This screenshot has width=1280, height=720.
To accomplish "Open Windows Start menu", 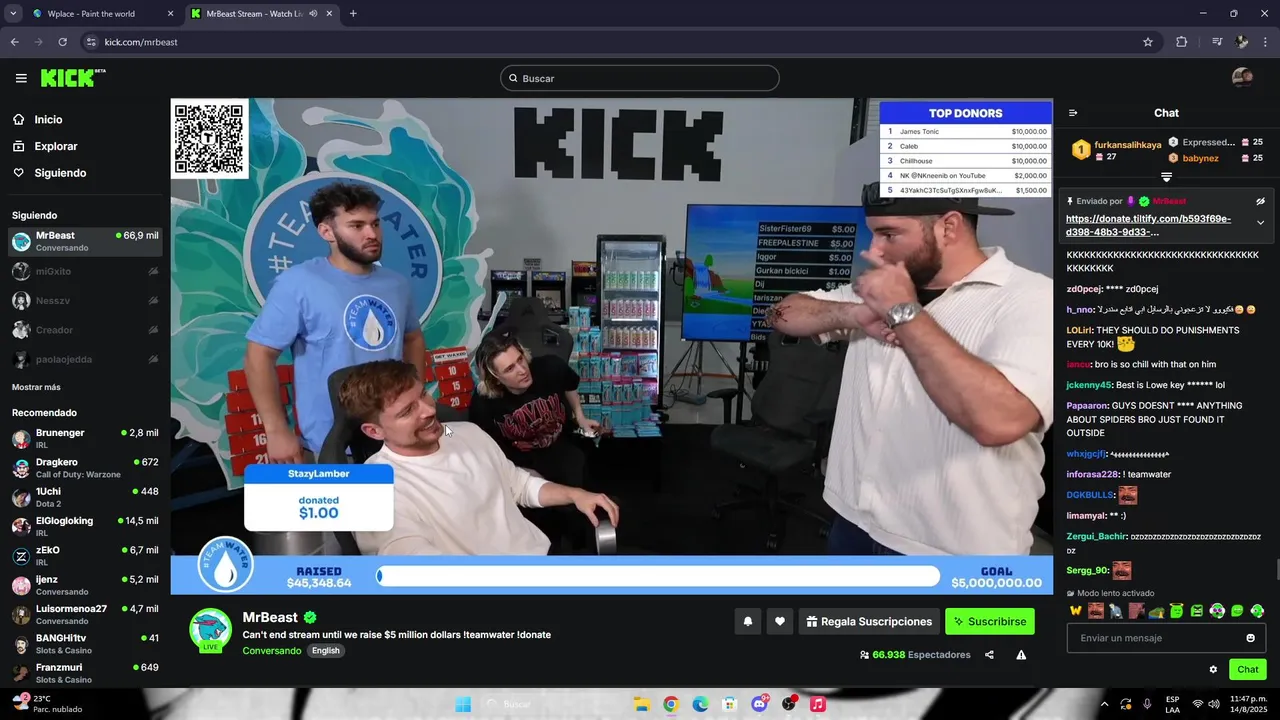I will pyautogui.click(x=463, y=704).
